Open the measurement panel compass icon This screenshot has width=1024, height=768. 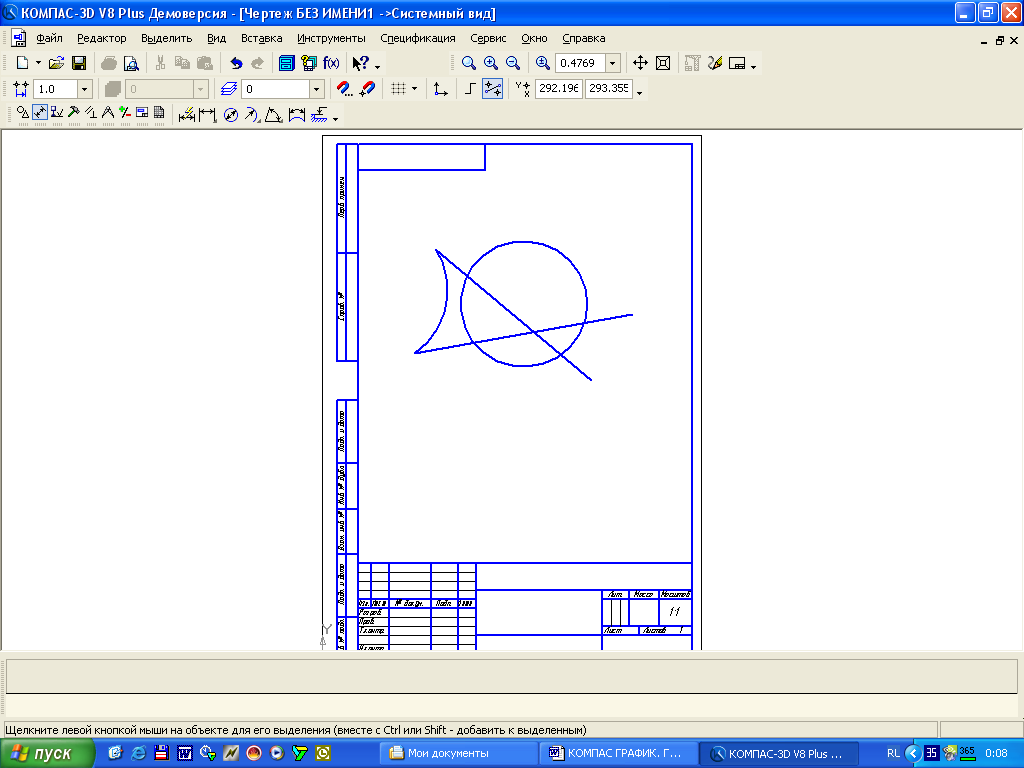pyautogui.click(x=108, y=114)
